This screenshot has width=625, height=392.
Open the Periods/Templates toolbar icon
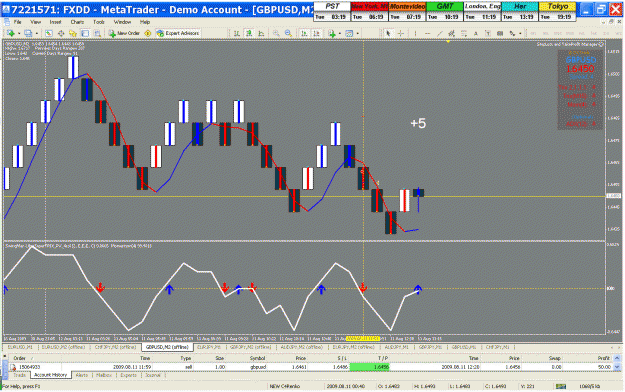coord(349,33)
